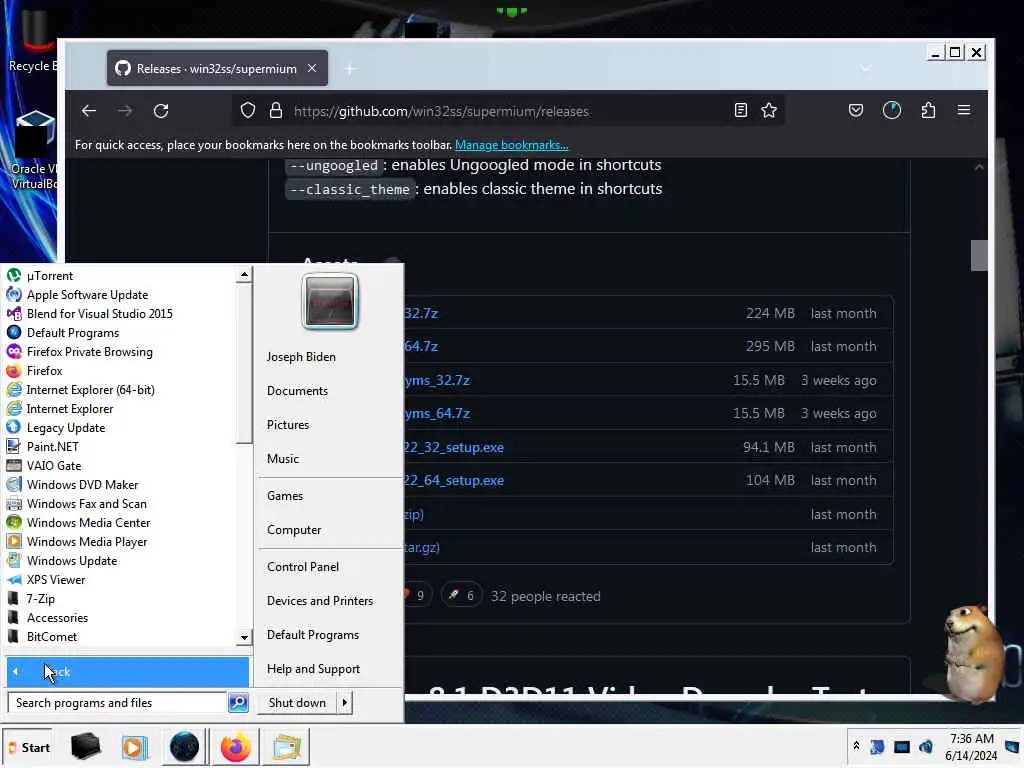Click the Firefox address bar URL
The height and width of the screenshot is (768, 1024).
click(x=441, y=111)
